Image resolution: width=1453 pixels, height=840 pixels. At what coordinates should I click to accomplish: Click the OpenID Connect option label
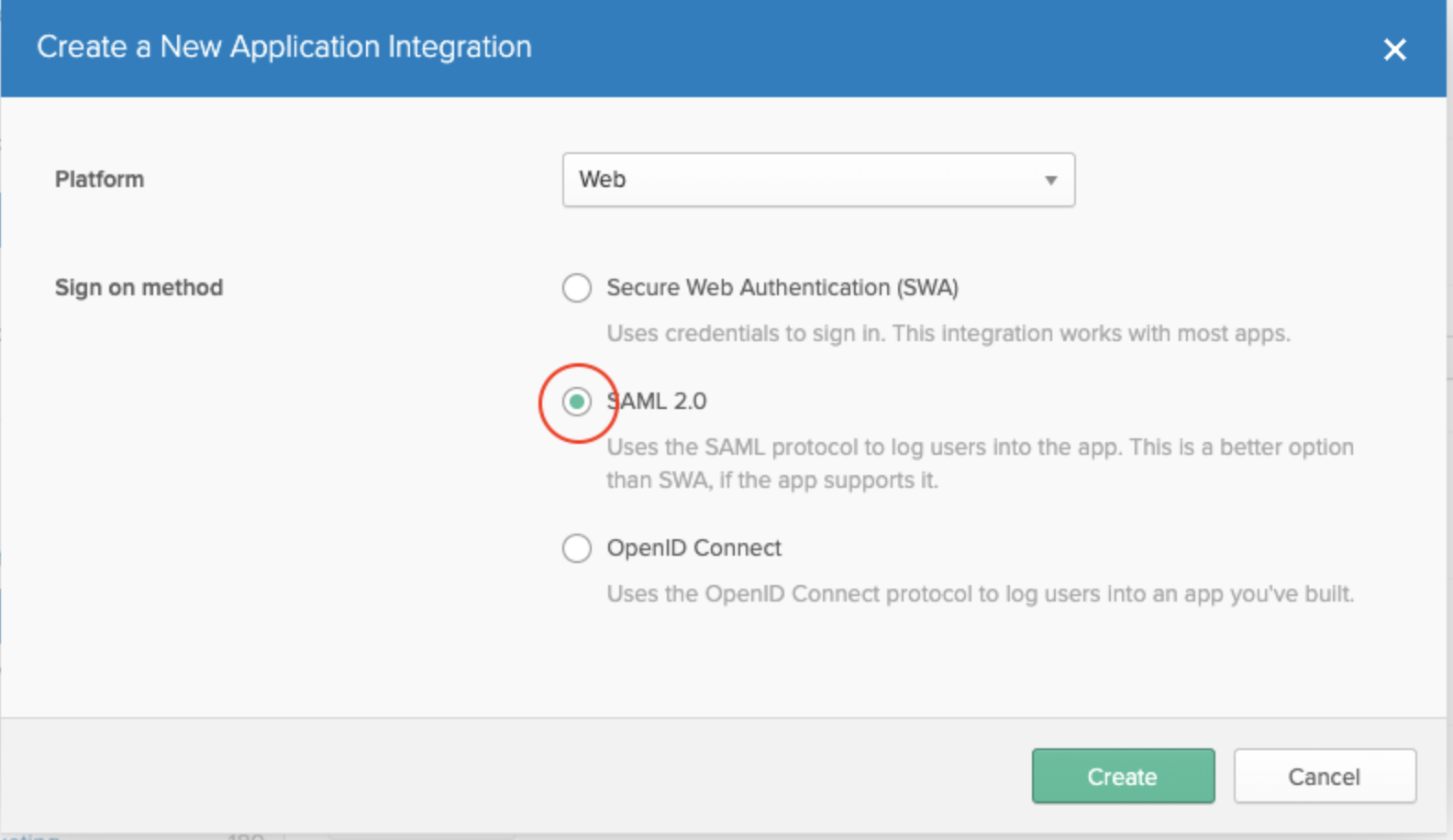(693, 548)
